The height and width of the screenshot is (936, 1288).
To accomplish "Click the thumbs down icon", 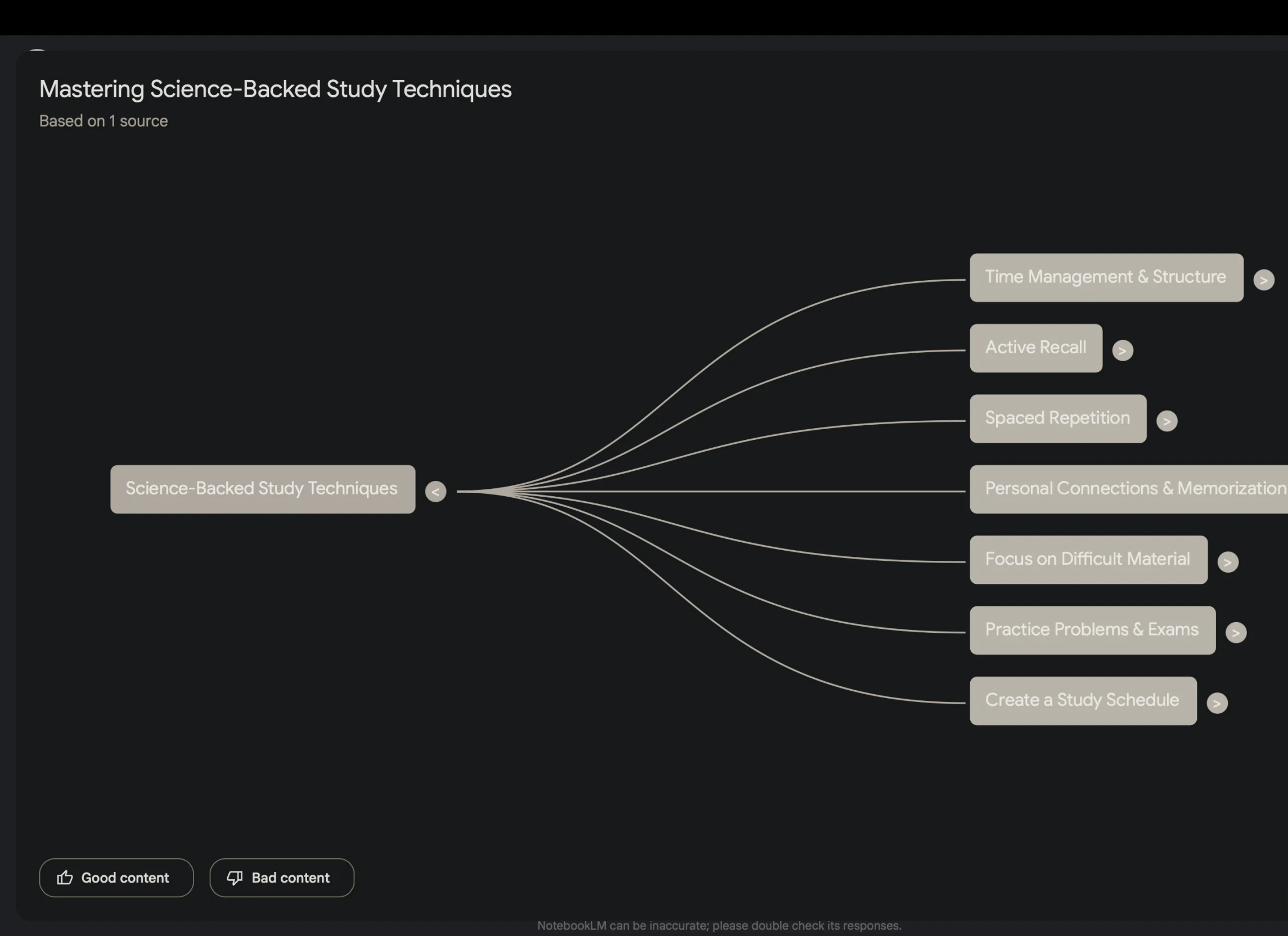I will (235, 877).
